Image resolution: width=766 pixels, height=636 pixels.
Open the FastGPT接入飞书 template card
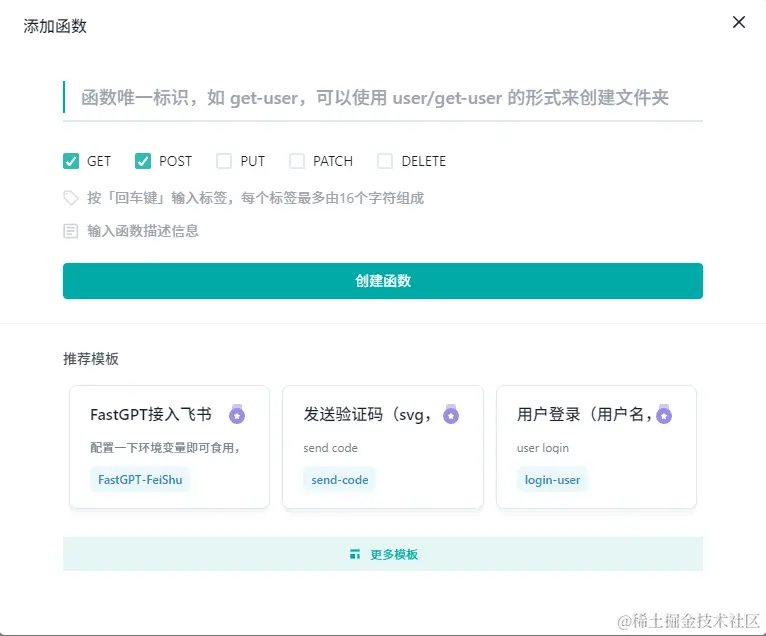[169, 447]
